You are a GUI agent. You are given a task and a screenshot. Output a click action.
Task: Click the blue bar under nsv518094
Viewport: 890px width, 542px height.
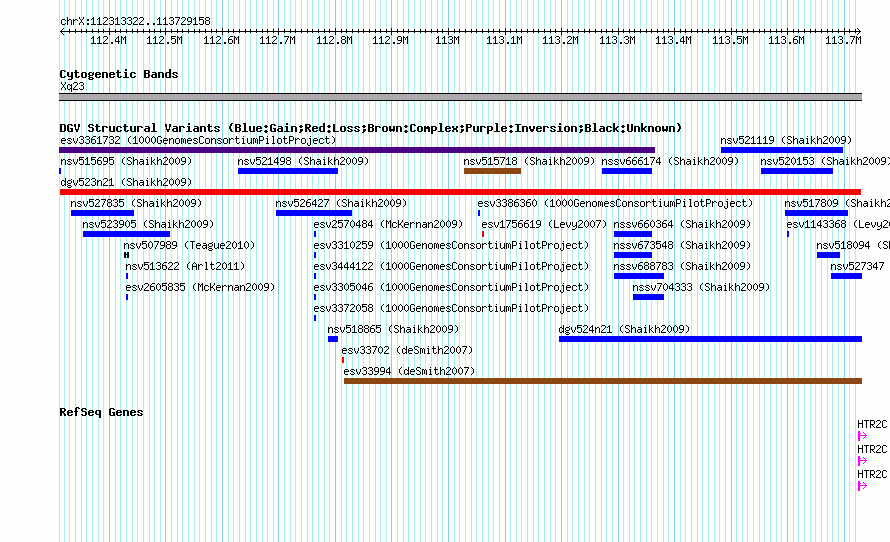(828, 255)
